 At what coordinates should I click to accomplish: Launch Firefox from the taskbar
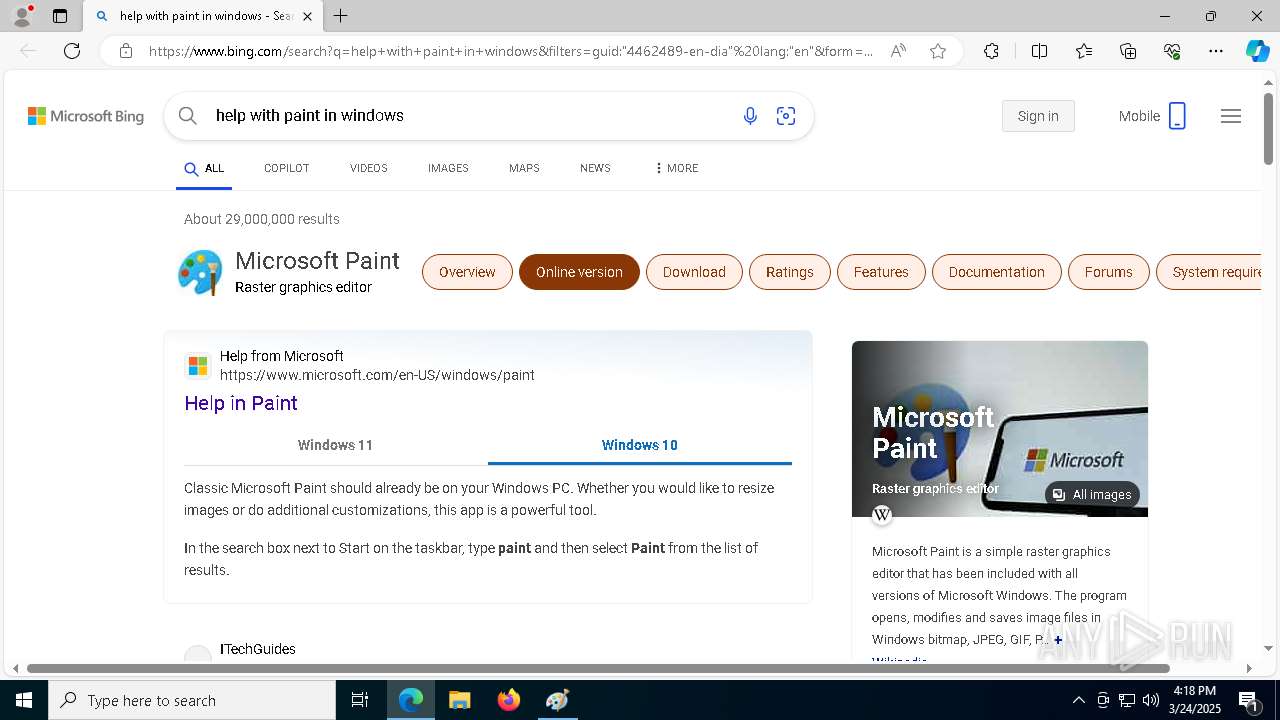click(x=508, y=700)
